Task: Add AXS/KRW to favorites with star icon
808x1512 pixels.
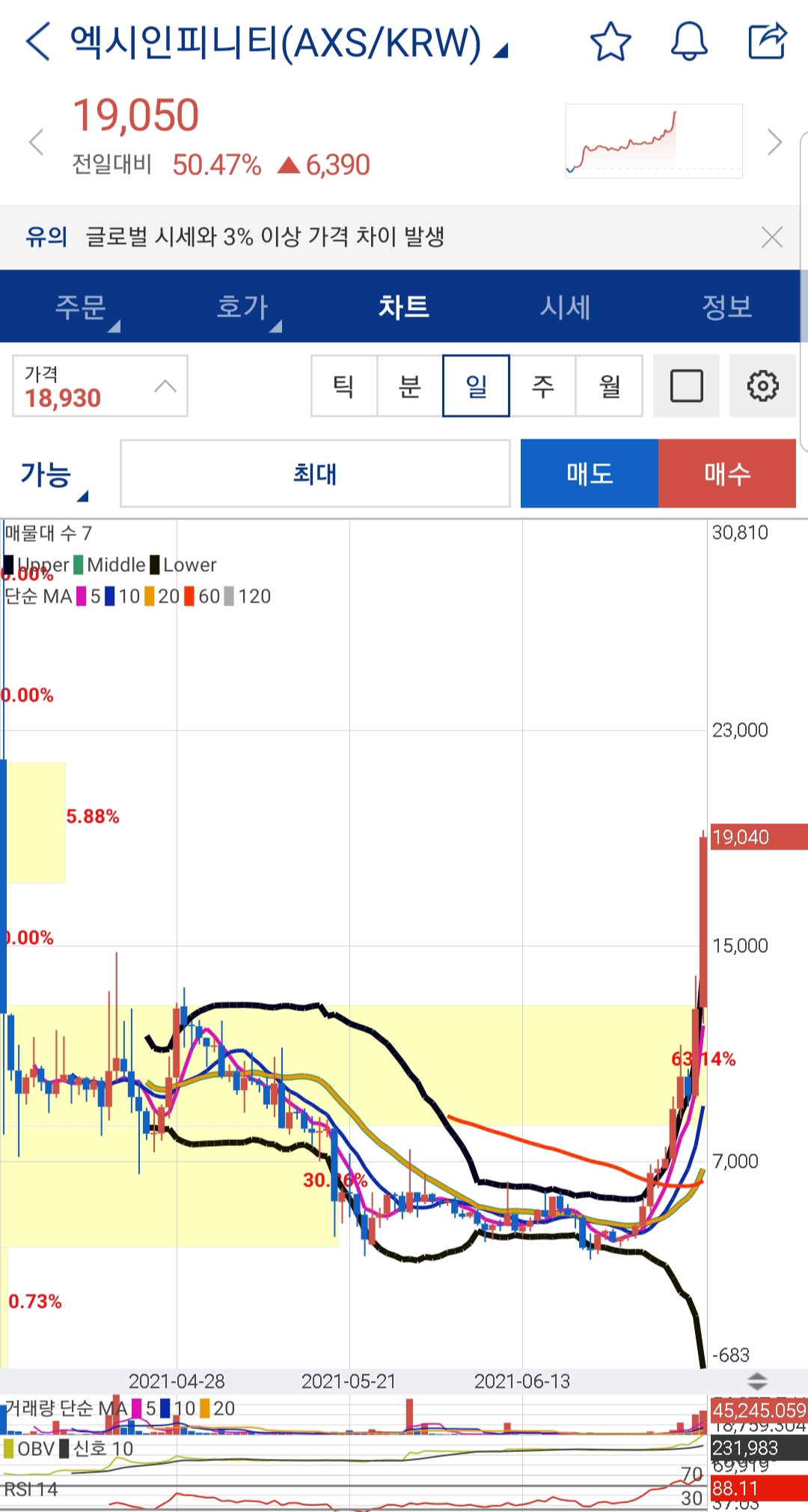Action: click(x=610, y=41)
